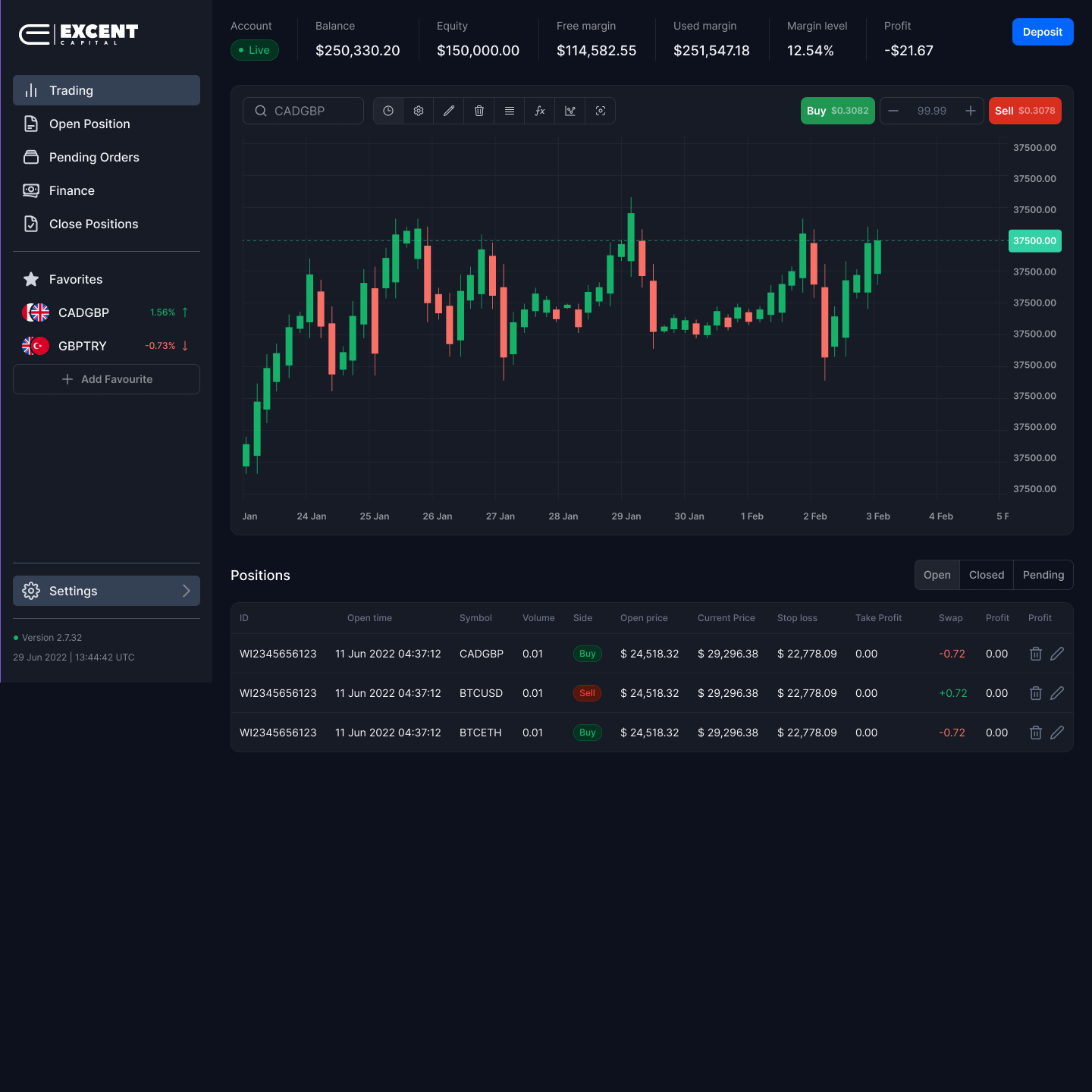Open chart settings gear in the toolbar
1092x1092 pixels.
pyautogui.click(x=419, y=111)
